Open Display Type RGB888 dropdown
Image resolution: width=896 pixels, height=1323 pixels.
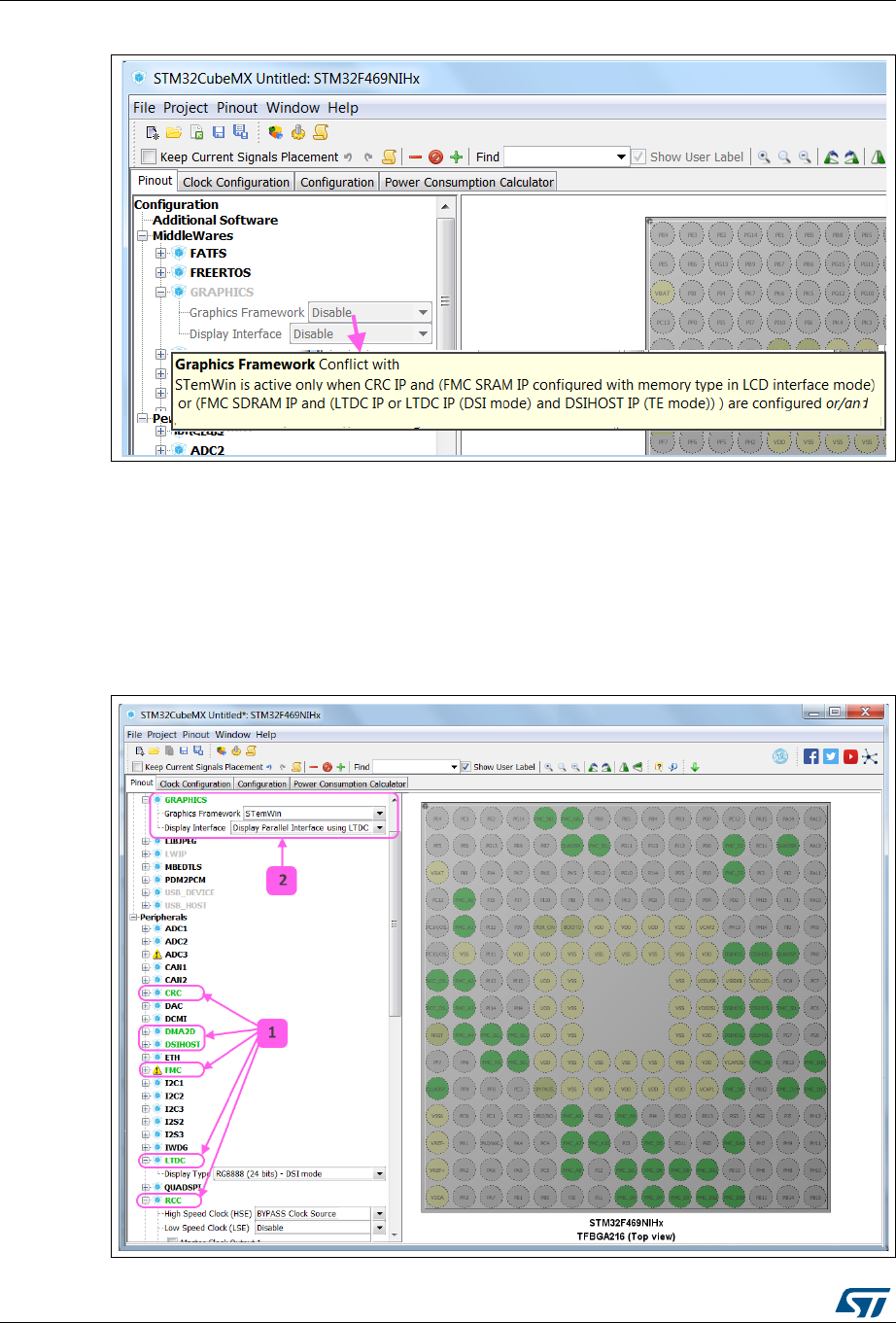(299, 1174)
